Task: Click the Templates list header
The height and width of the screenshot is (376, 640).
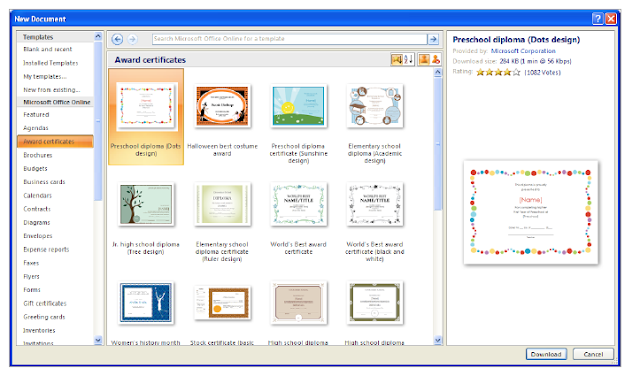Action: click(56, 37)
